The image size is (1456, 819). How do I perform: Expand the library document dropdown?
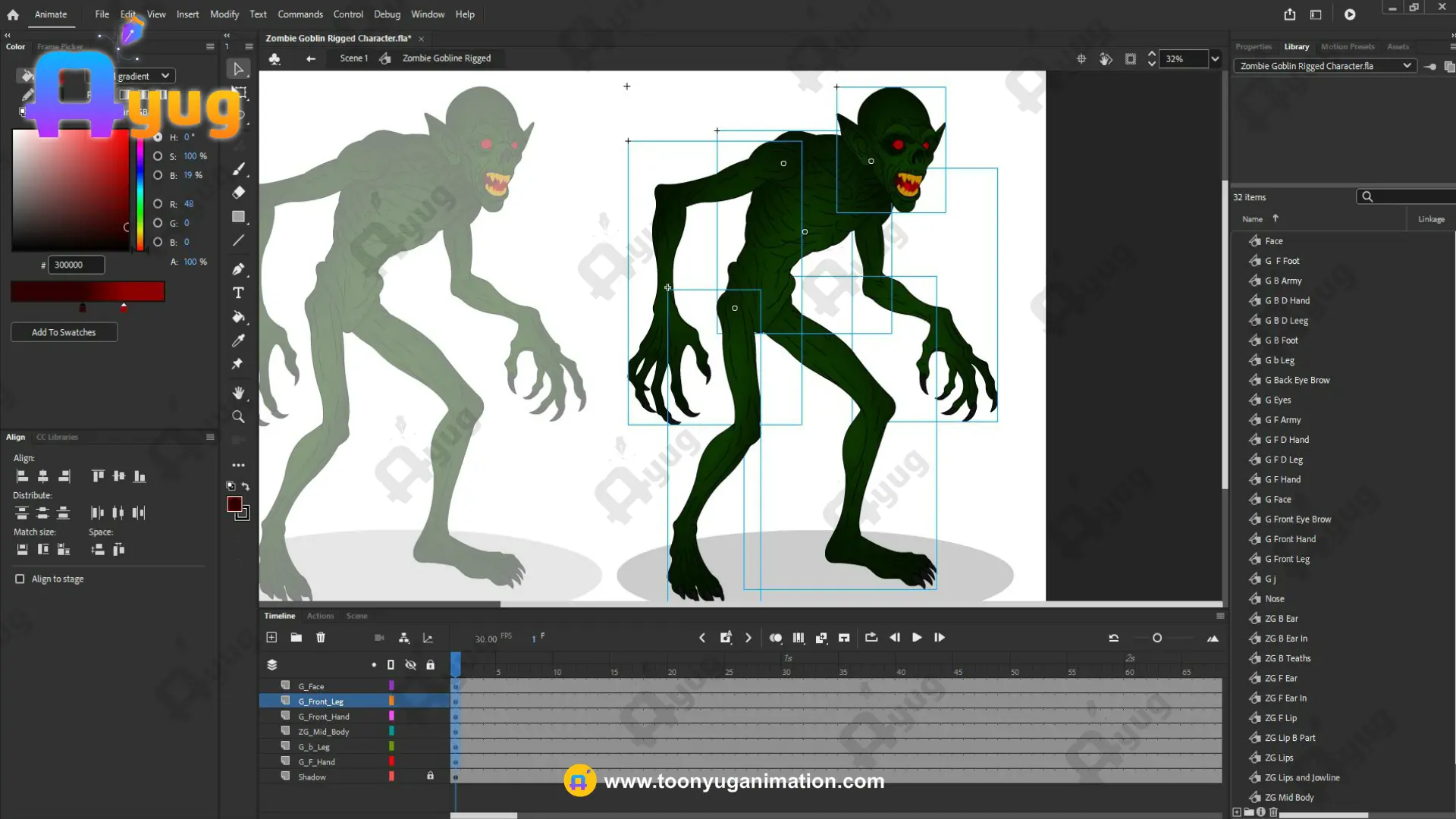(1407, 66)
